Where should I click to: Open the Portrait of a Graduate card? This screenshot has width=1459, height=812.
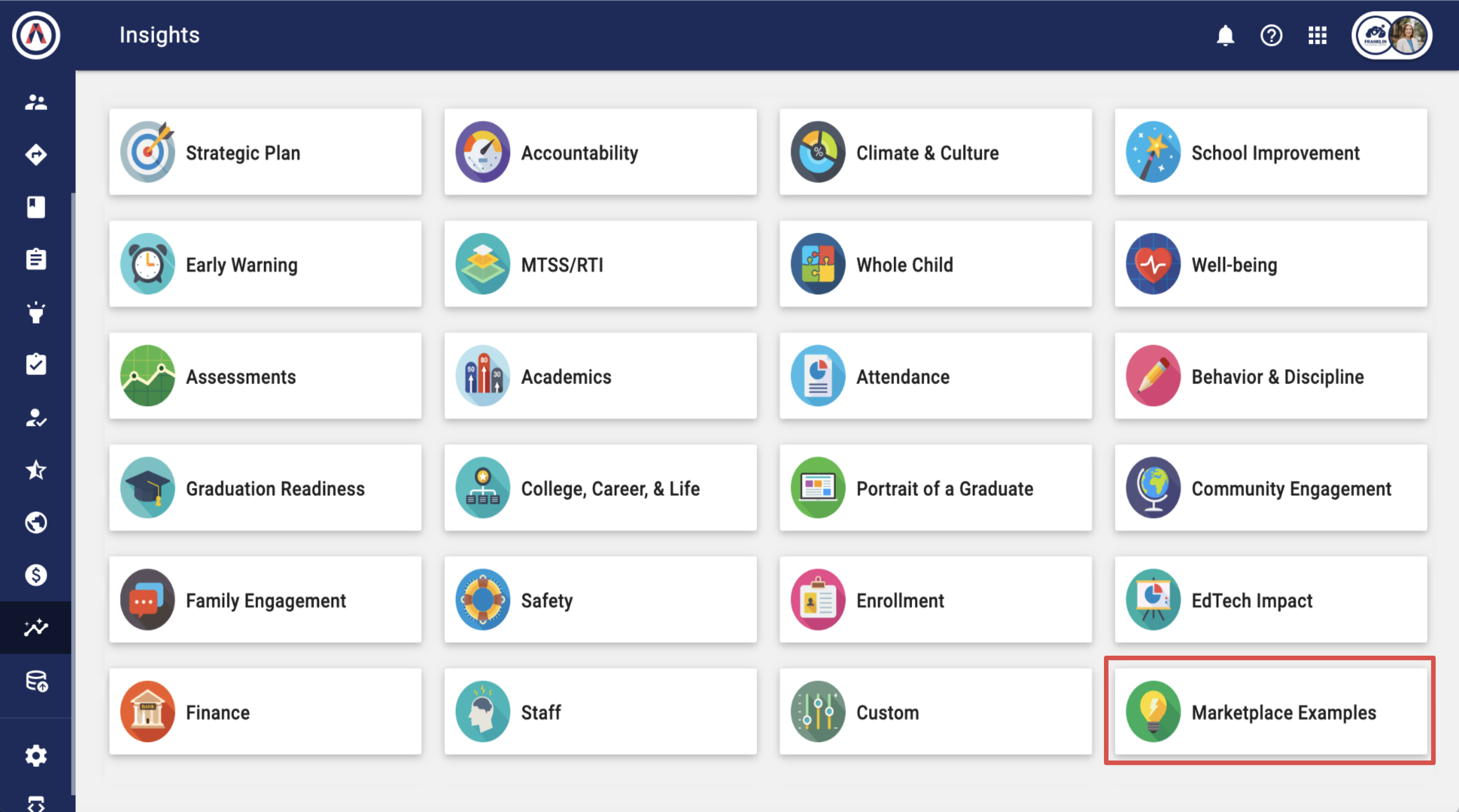pos(936,487)
